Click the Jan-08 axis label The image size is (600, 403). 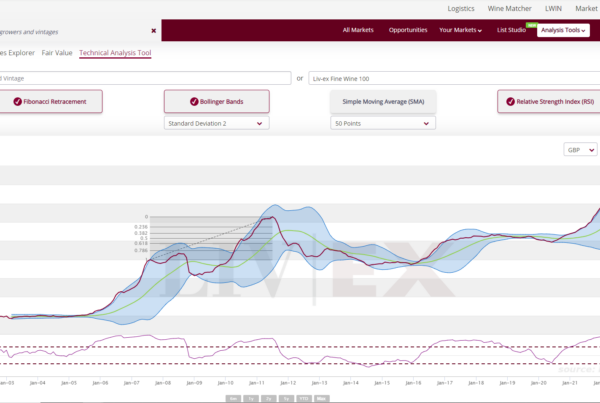point(163,383)
